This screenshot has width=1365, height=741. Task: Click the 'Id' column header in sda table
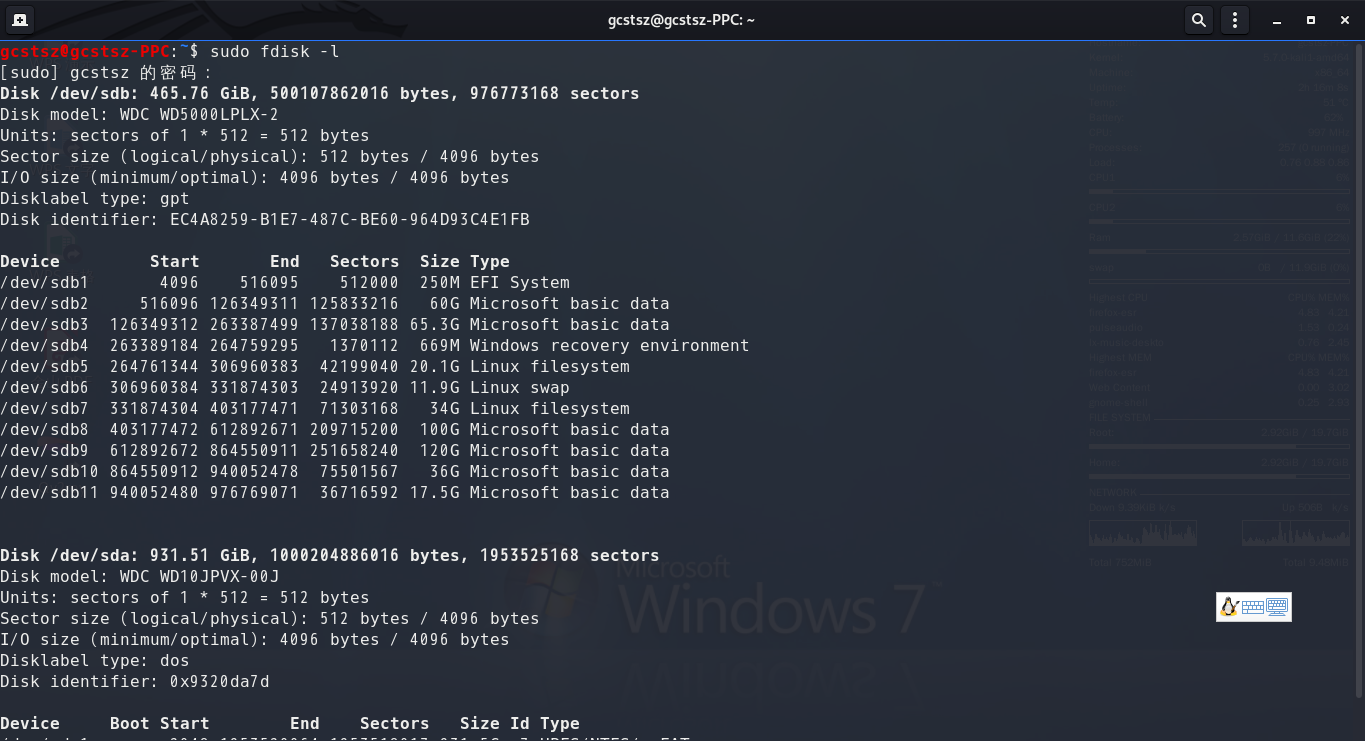520,723
